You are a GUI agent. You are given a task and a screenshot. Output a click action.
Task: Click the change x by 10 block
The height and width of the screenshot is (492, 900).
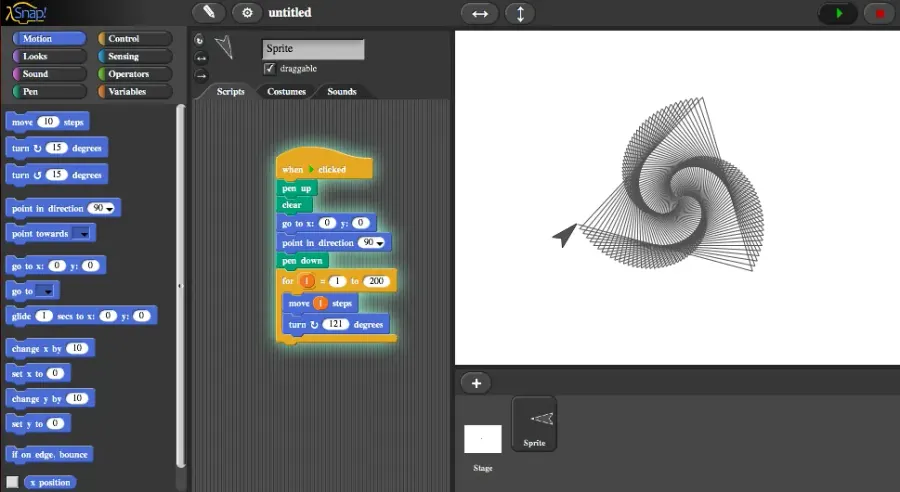[x=51, y=348]
